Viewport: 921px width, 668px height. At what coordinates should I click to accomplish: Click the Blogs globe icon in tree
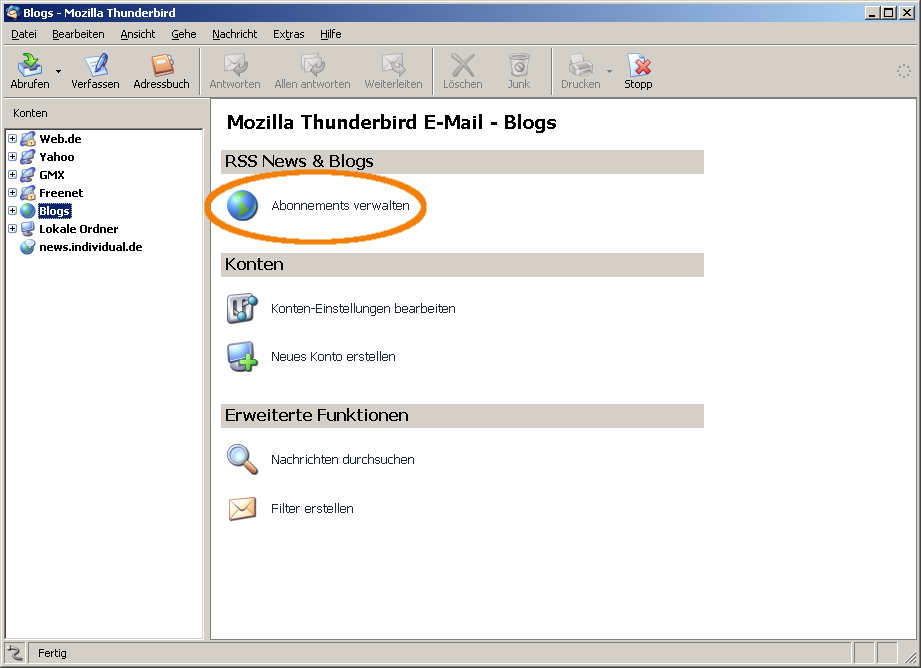28,210
